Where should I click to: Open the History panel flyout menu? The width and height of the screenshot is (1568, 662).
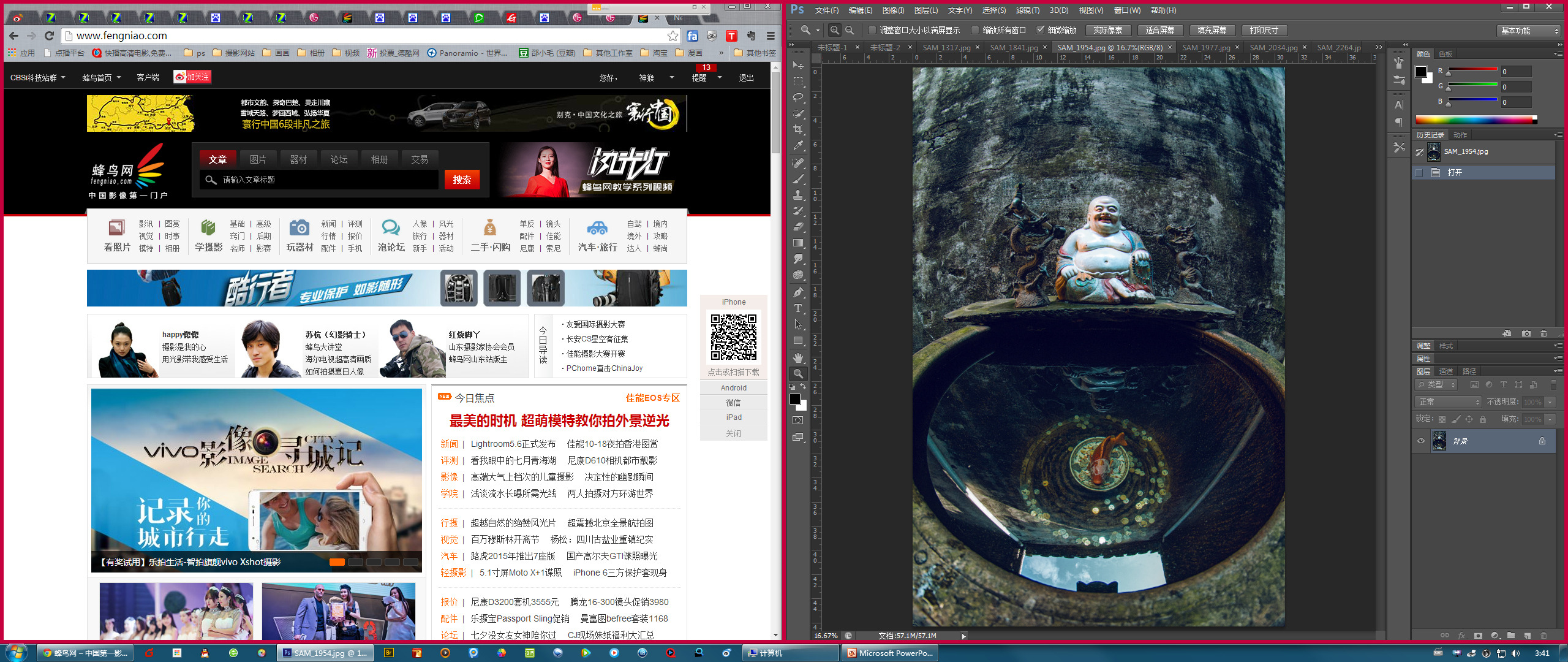pyautogui.click(x=1558, y=135)
